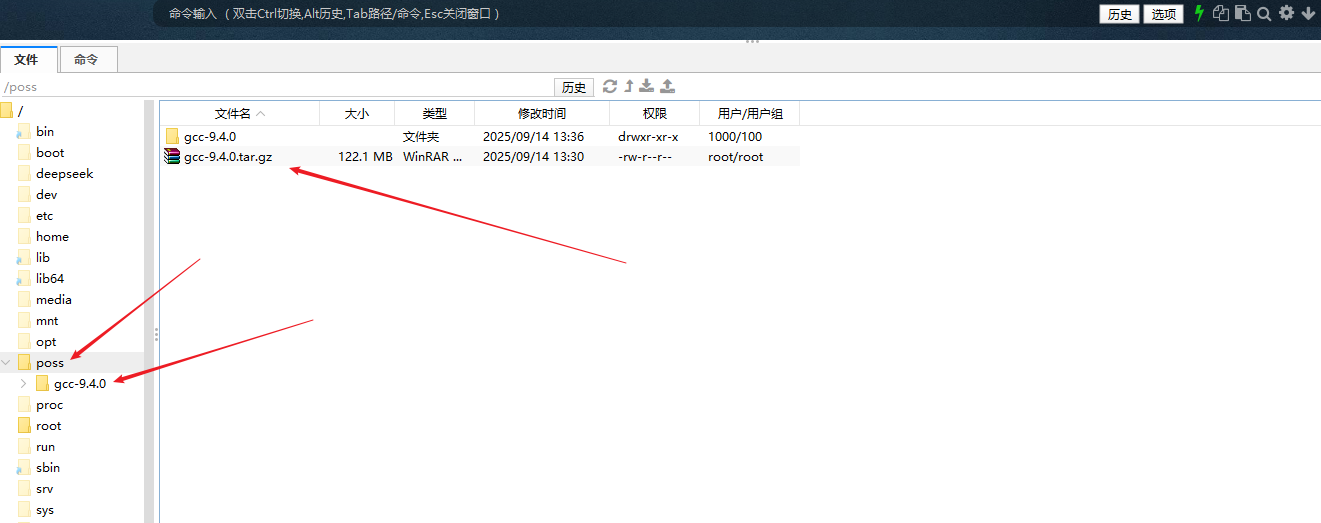The width and height of the screenshot is (1321, 523).
Task: Select the media folder in tree
Action: [x=53, y=299]
